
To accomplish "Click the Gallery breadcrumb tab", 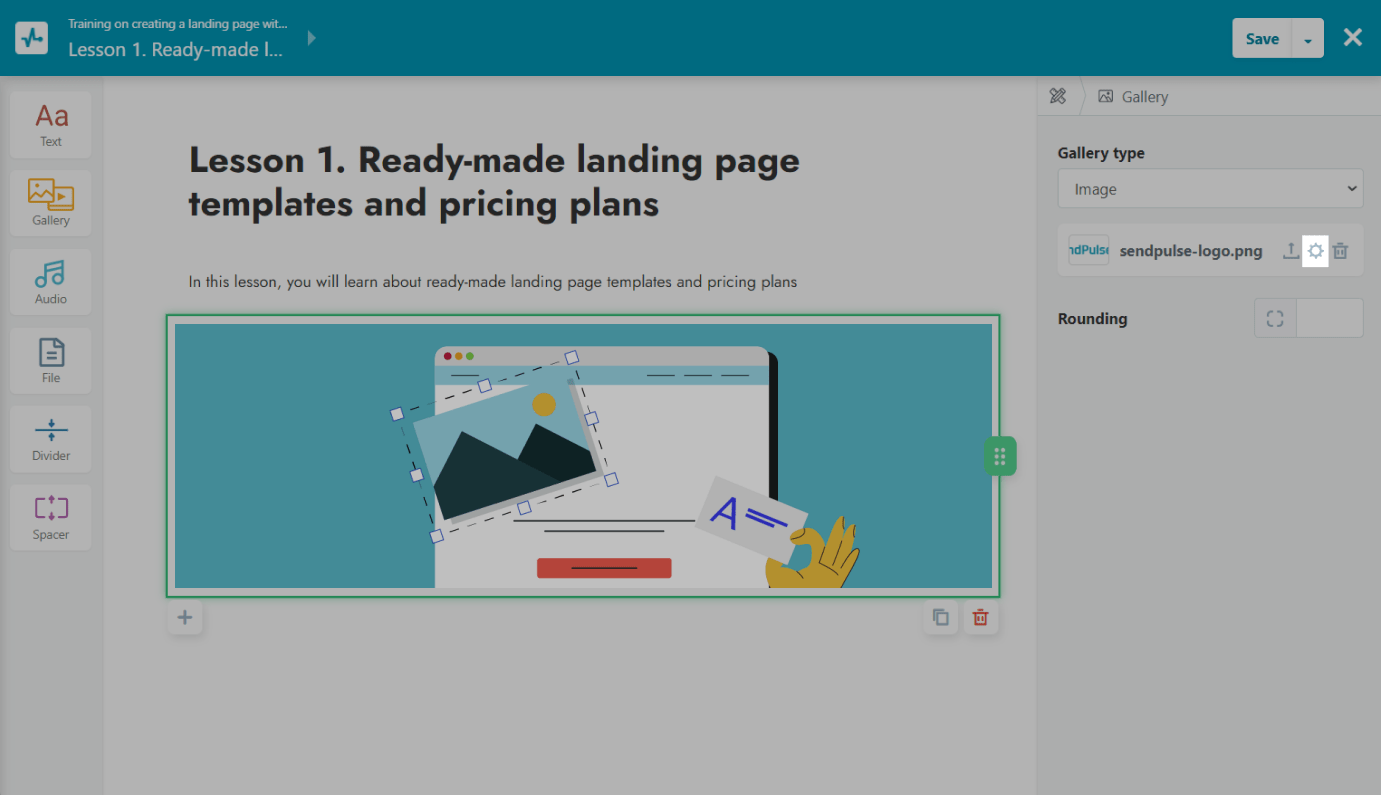I will tap(1133, 97).
